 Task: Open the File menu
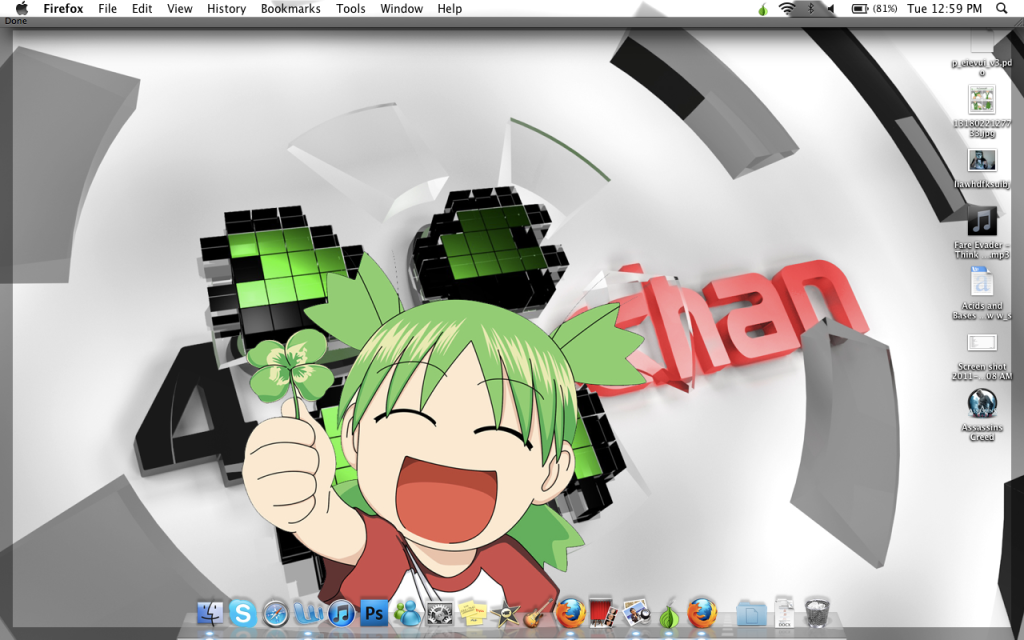click(x=107, y=8)
